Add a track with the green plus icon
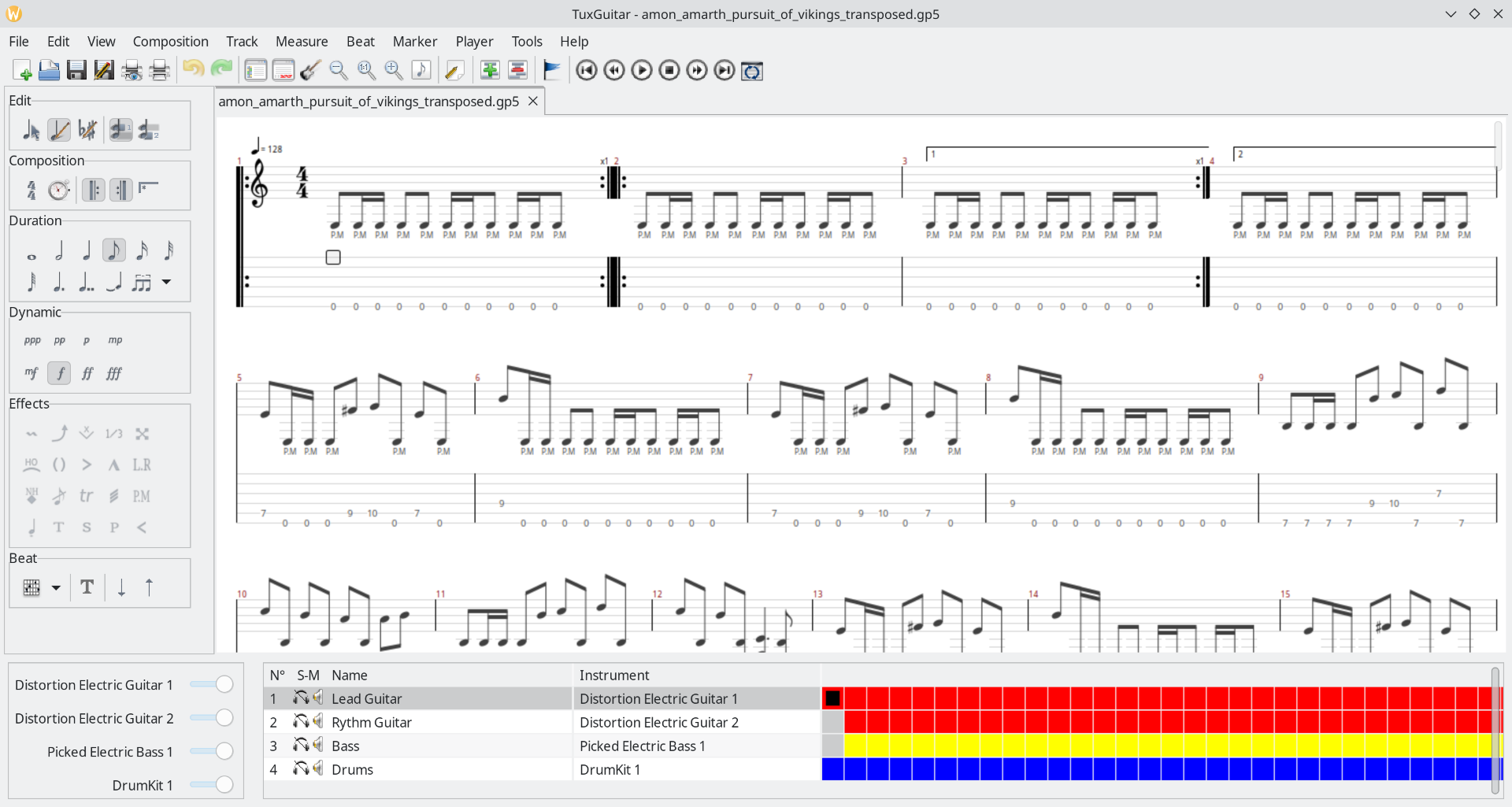 (490, 71)
